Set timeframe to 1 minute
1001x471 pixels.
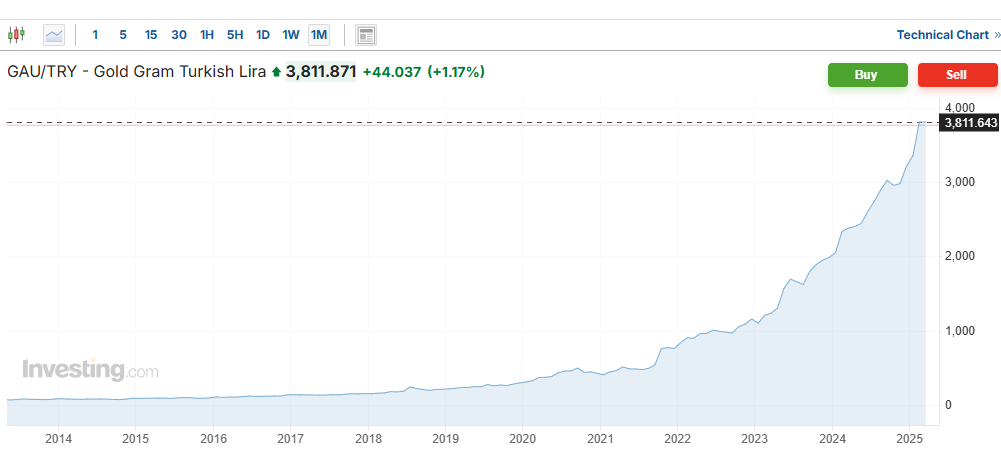point(95,35)
